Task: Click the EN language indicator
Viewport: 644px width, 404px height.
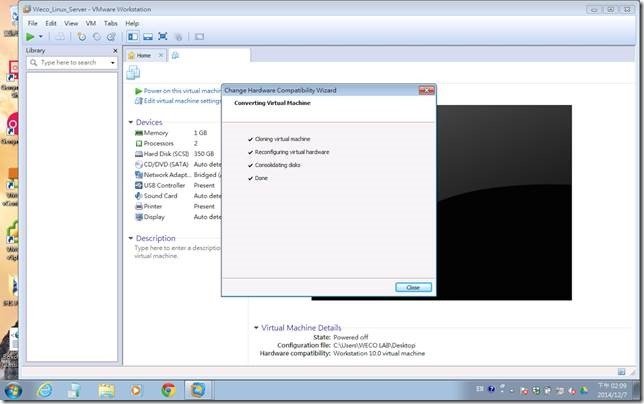Action: (x=480, y=389)
